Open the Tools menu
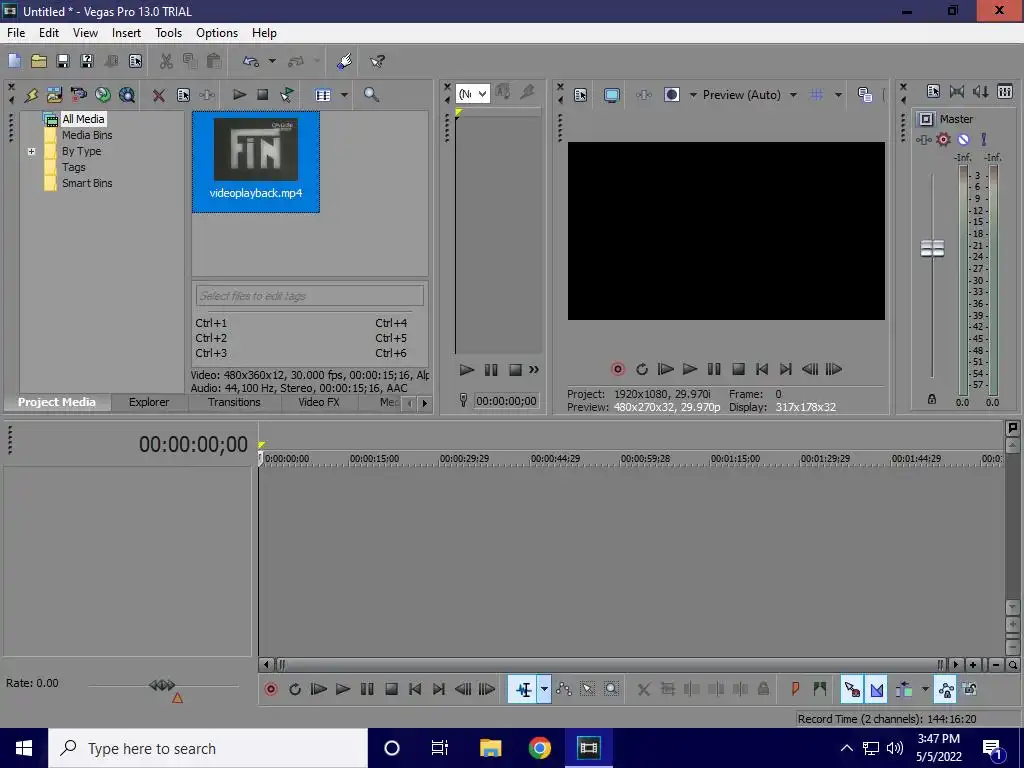Image resolution: width=1024 pixels, height=768 pixels. tap(168, 33)
